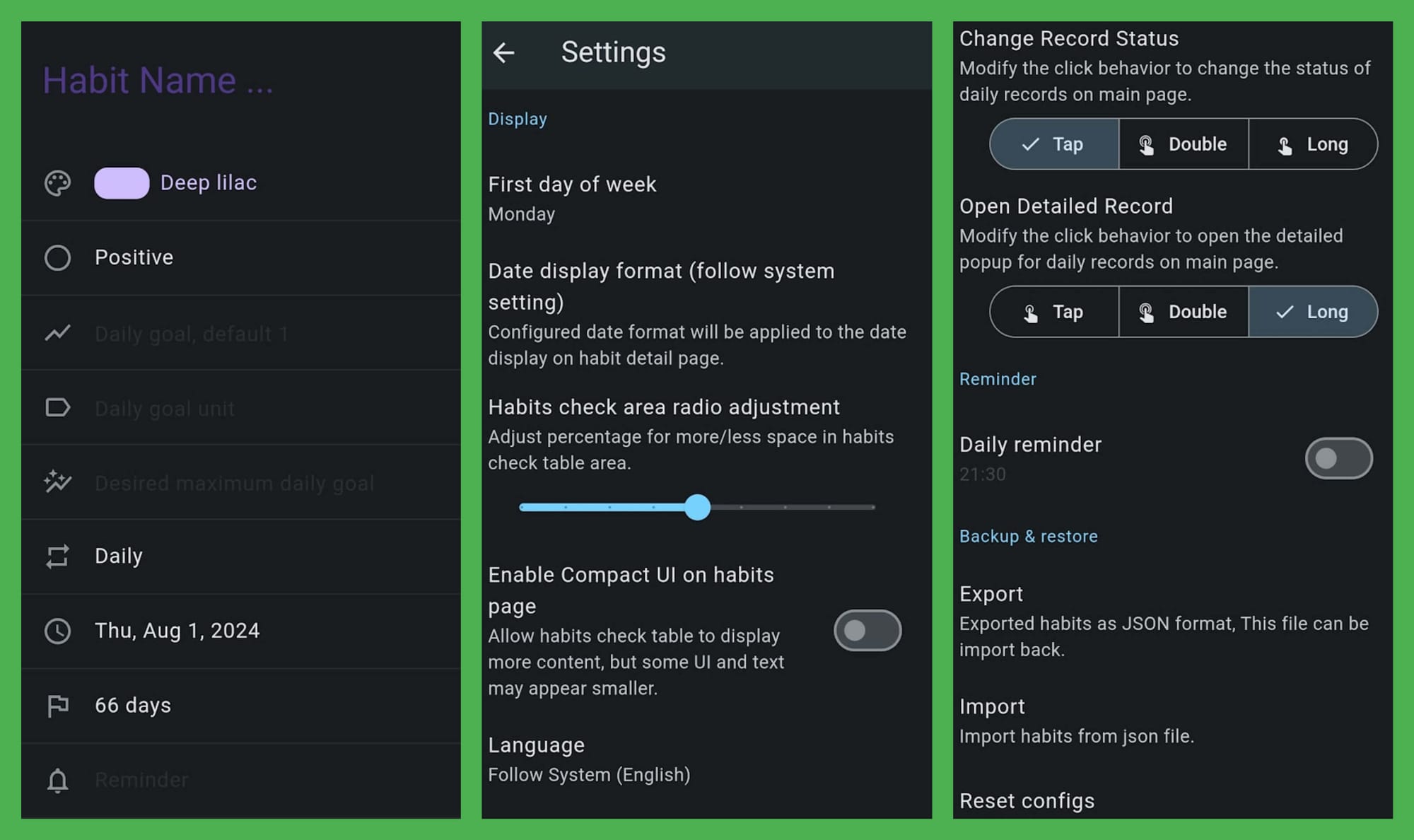Toggle the Enable Compact UI switch
Image resolution: width=1414 pixels, height=840 pixels.
pyautogui.click(x=867, y=631)
